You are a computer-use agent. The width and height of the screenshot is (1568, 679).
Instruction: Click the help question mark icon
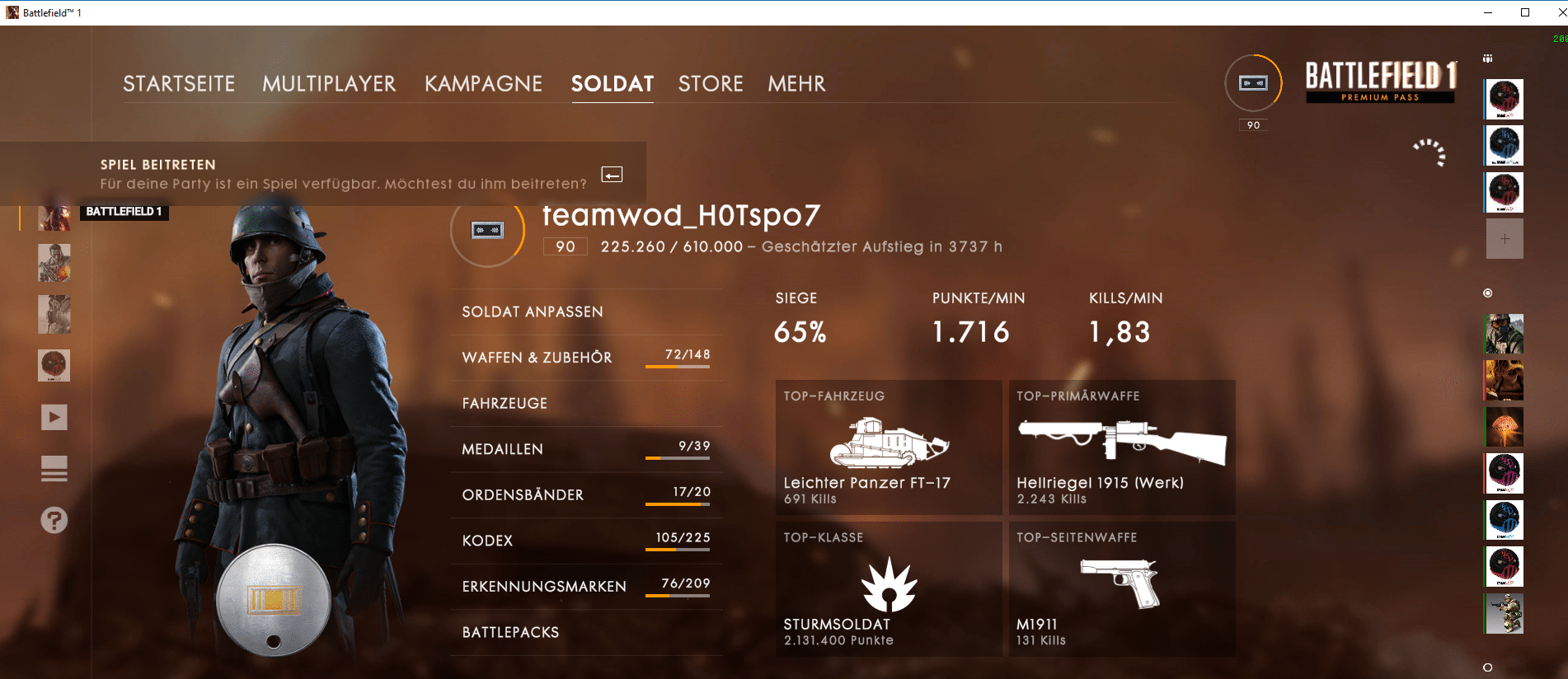pyautogui.click(x=54, y=520)
